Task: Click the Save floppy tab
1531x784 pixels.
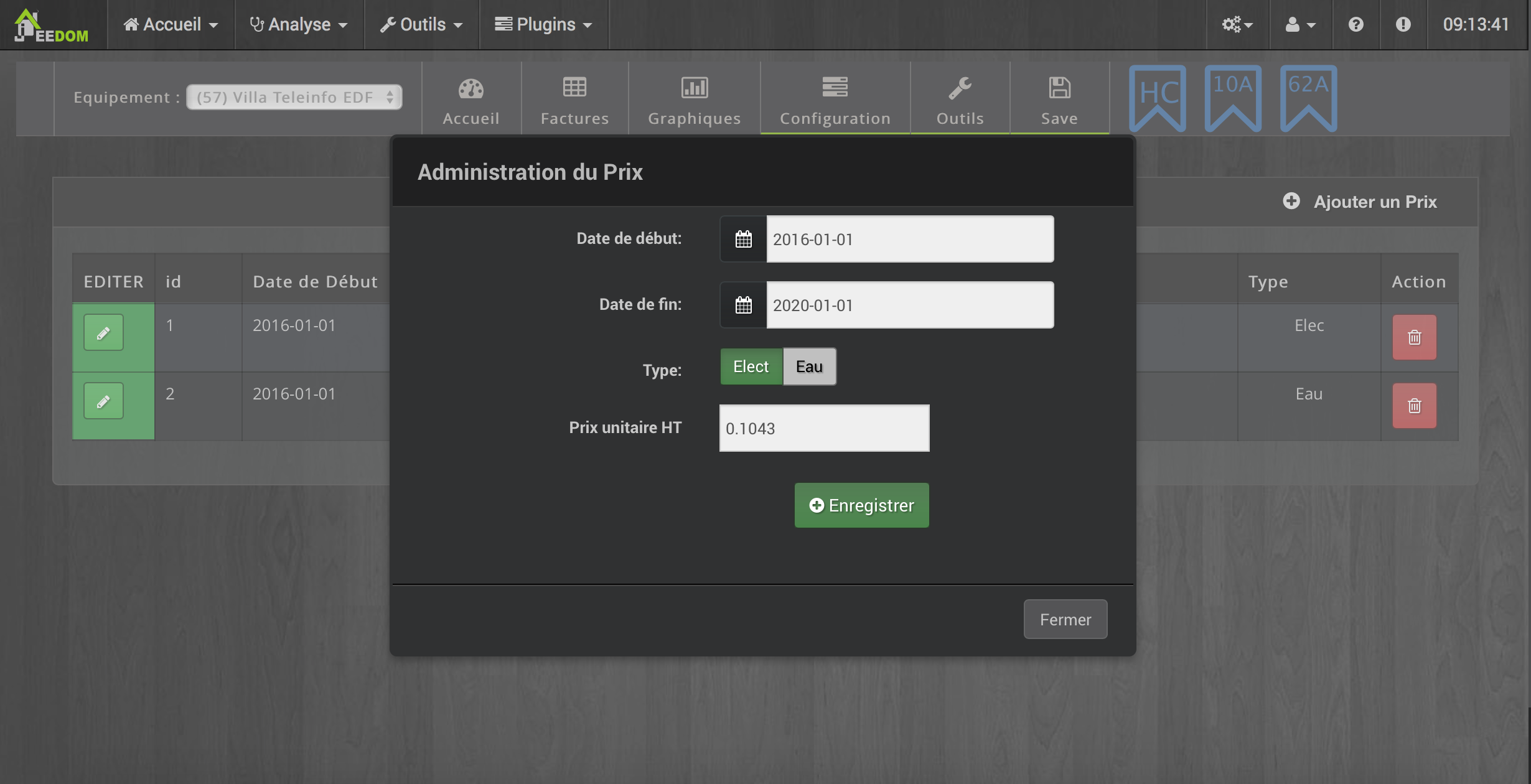Action: click(1059, 98)
